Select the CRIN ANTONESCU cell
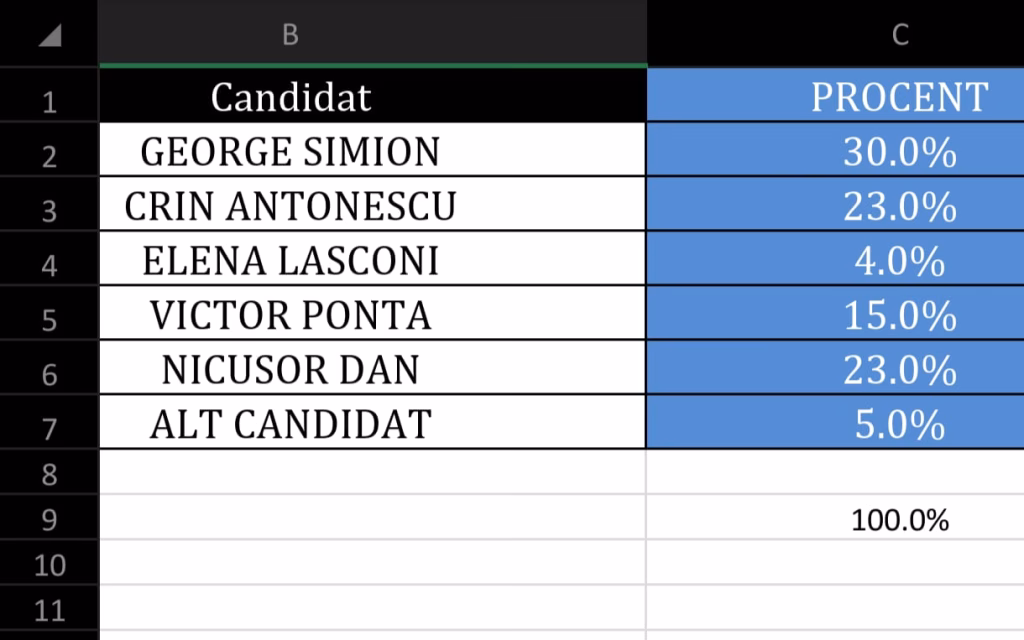This screenshot has width=1024, height=640. (x=290, y=206)
